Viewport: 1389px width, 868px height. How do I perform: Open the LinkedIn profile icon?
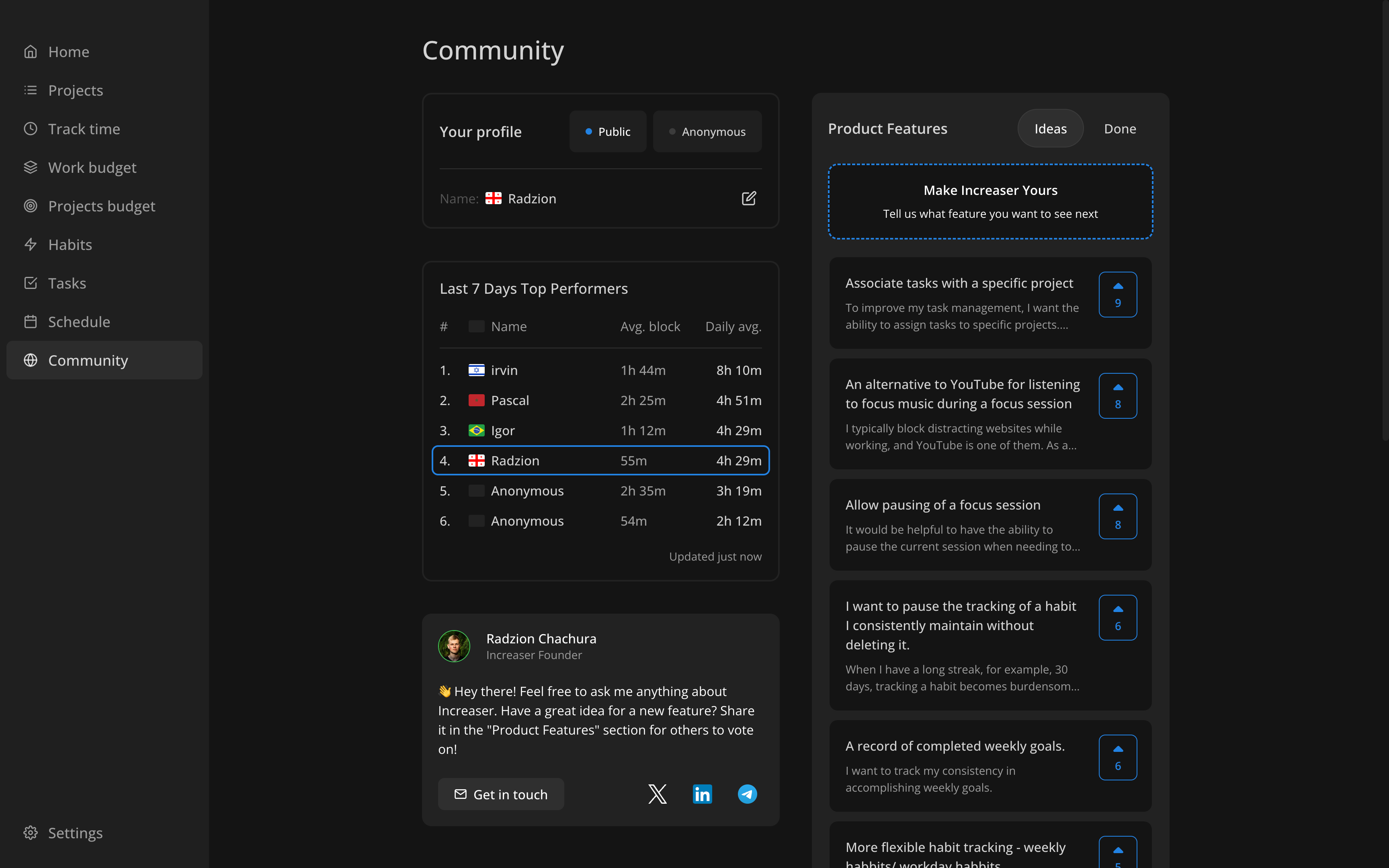click(703, 794)
